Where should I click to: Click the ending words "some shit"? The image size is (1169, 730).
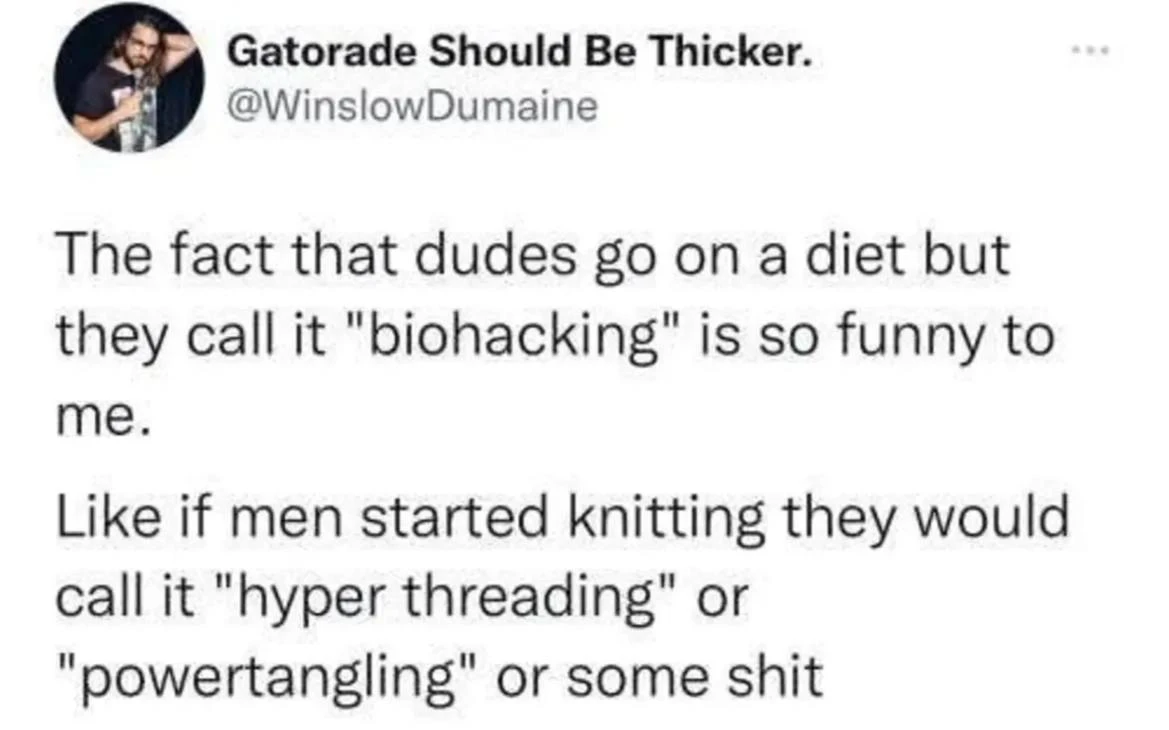pyautogui.click(x=695, y=678)
